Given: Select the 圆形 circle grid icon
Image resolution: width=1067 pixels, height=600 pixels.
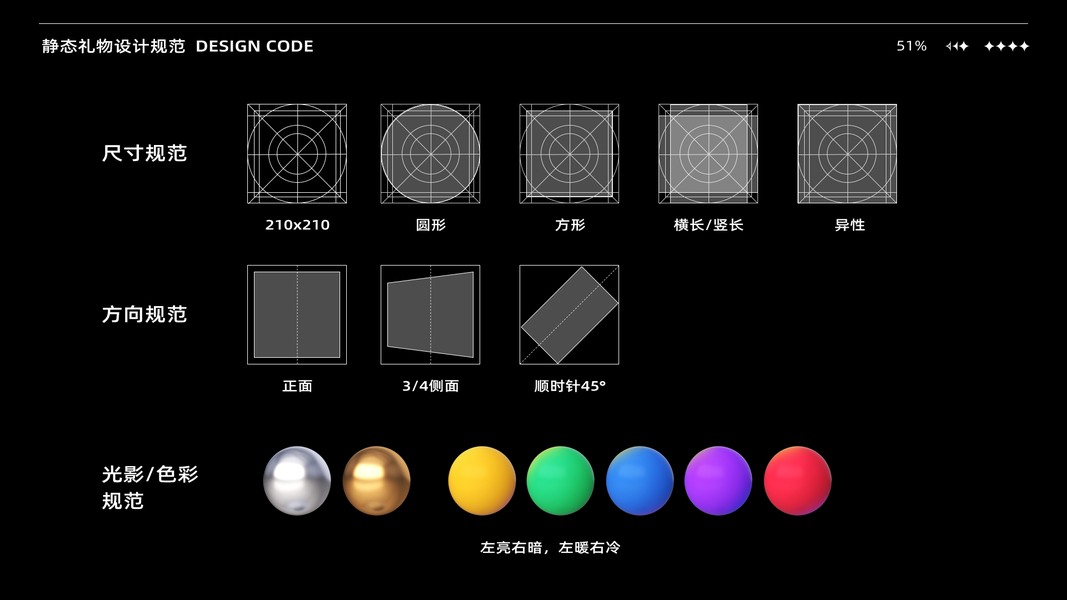Looking at the screenshot, I should click(430, 154).
